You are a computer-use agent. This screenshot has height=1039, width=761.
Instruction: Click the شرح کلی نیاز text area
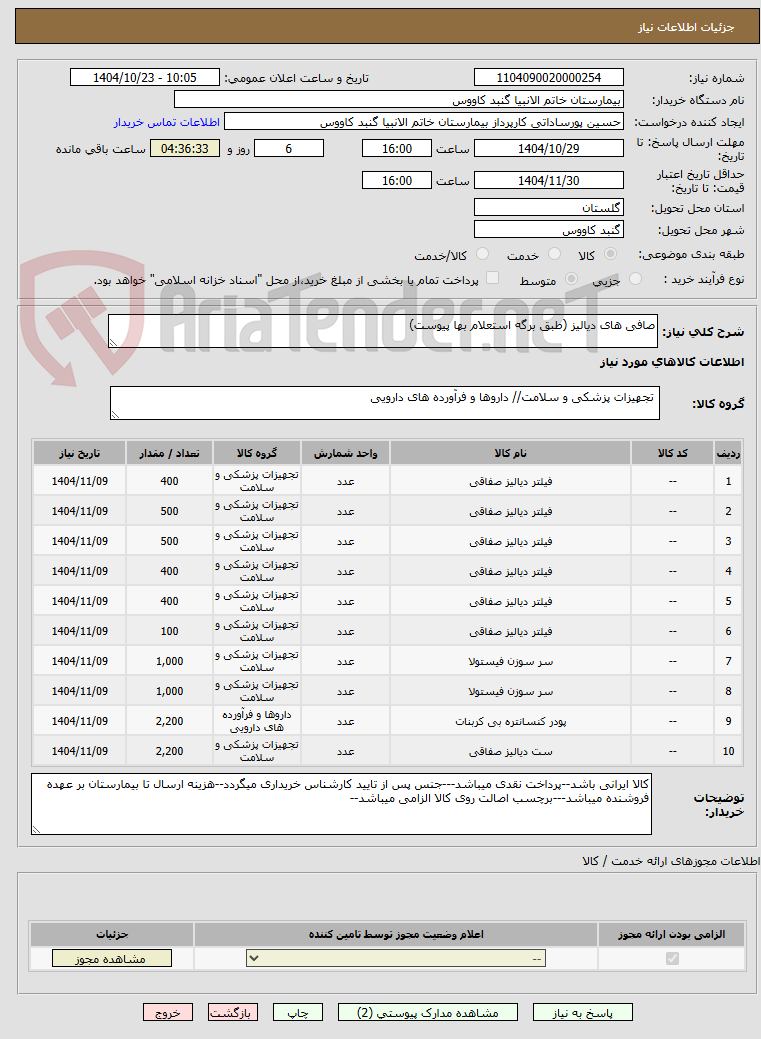coord(383,331)
